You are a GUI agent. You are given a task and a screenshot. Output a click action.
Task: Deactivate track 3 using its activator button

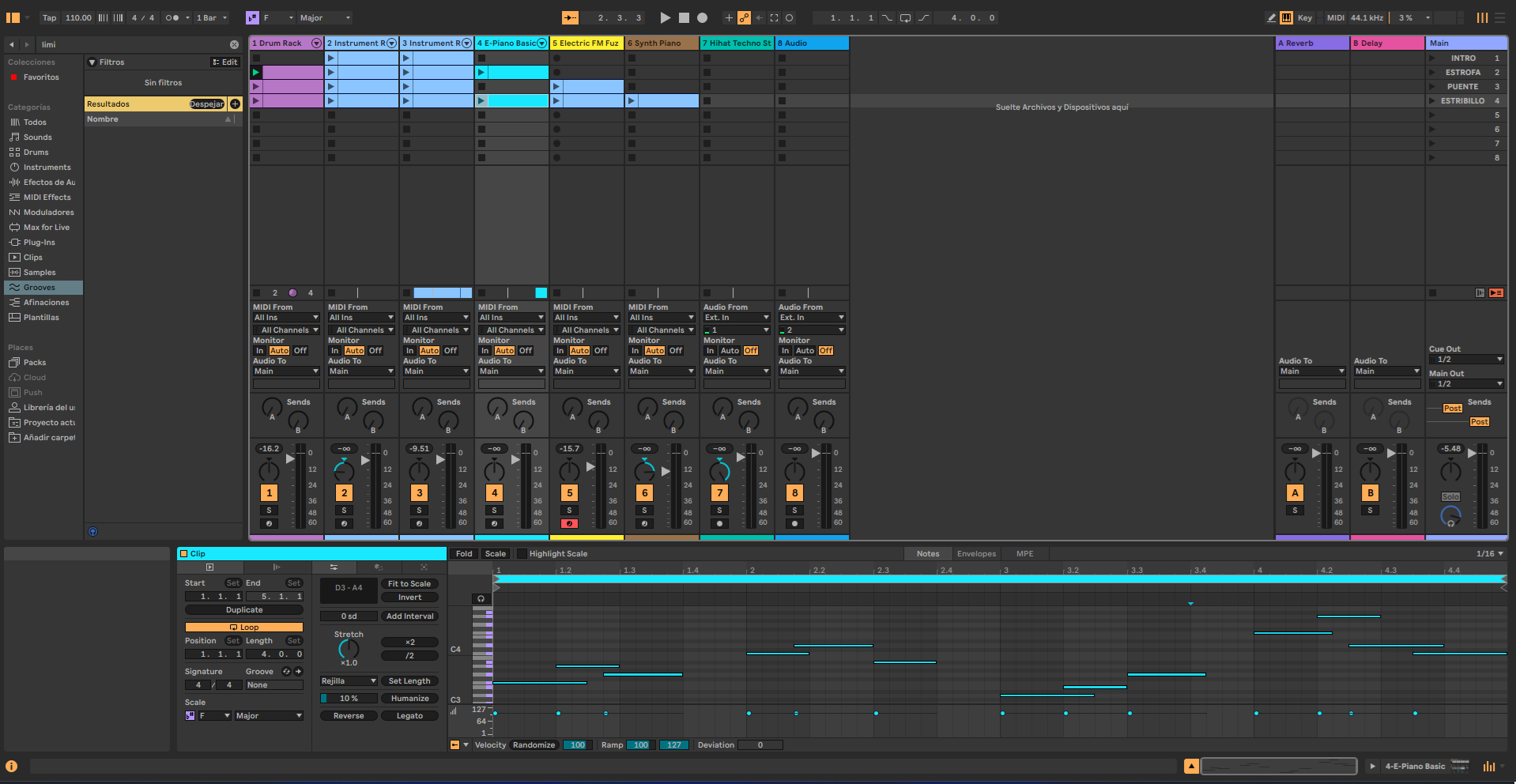420,493
